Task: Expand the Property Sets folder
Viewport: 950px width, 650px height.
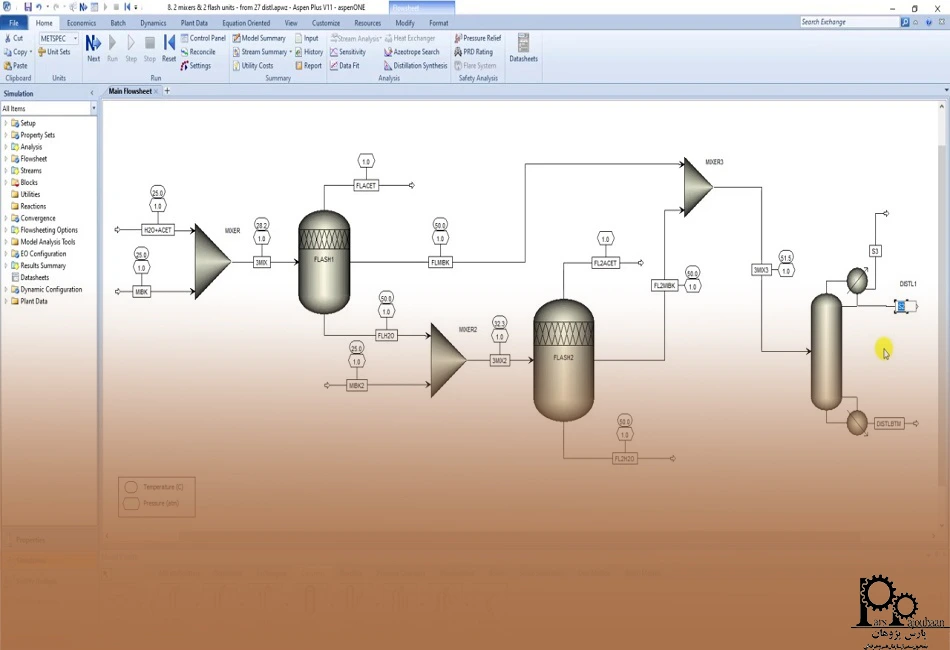Action: click(6, 135)
